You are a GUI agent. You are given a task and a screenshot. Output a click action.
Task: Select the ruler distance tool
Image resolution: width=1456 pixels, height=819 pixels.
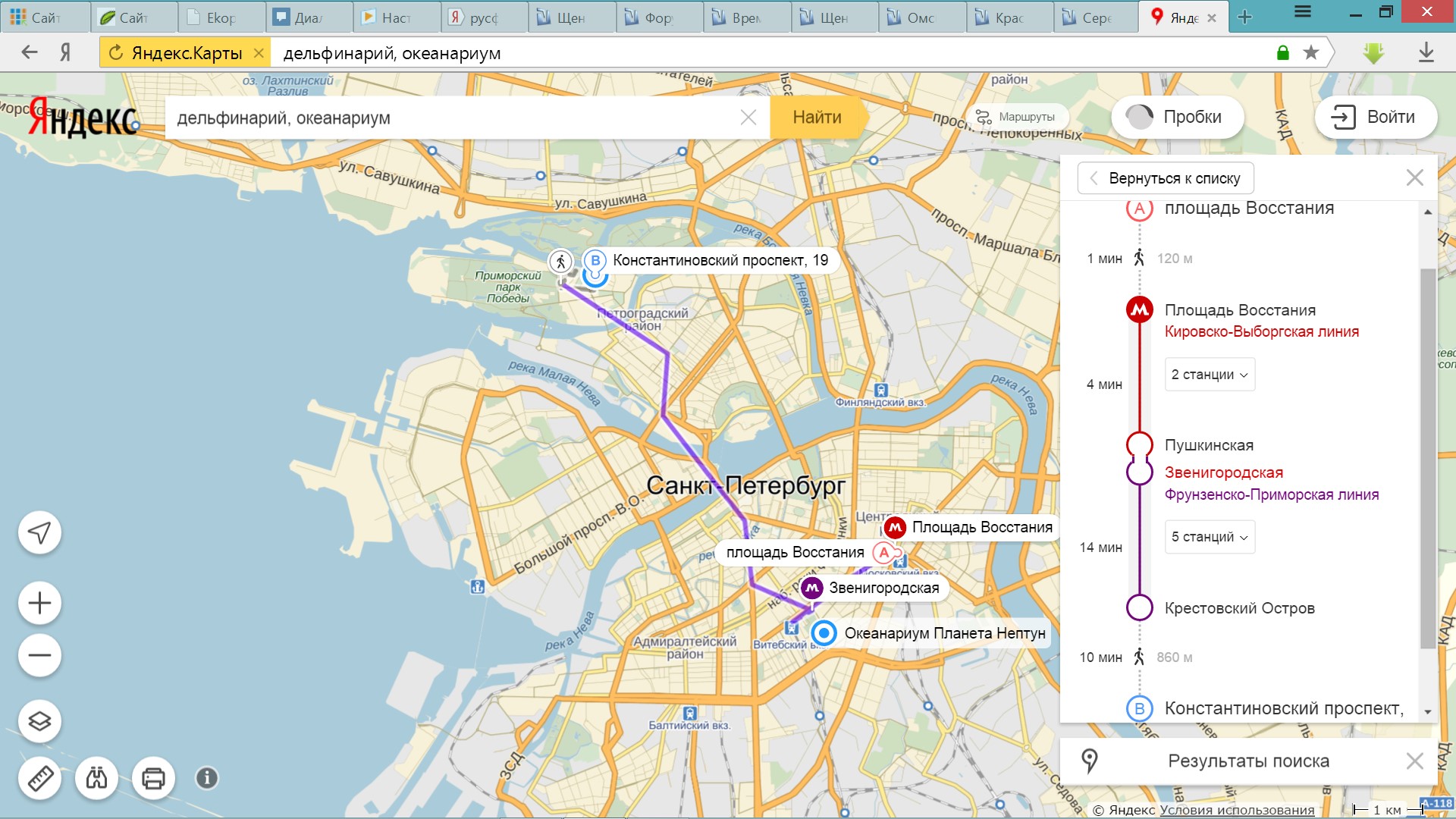(39, 778)
